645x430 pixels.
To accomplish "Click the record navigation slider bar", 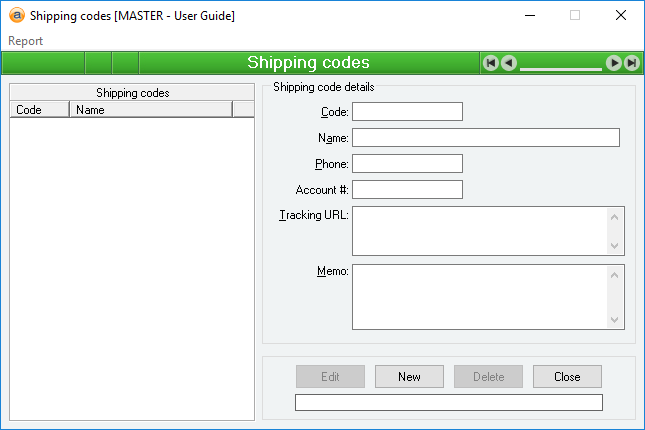I will coord(561,67).
